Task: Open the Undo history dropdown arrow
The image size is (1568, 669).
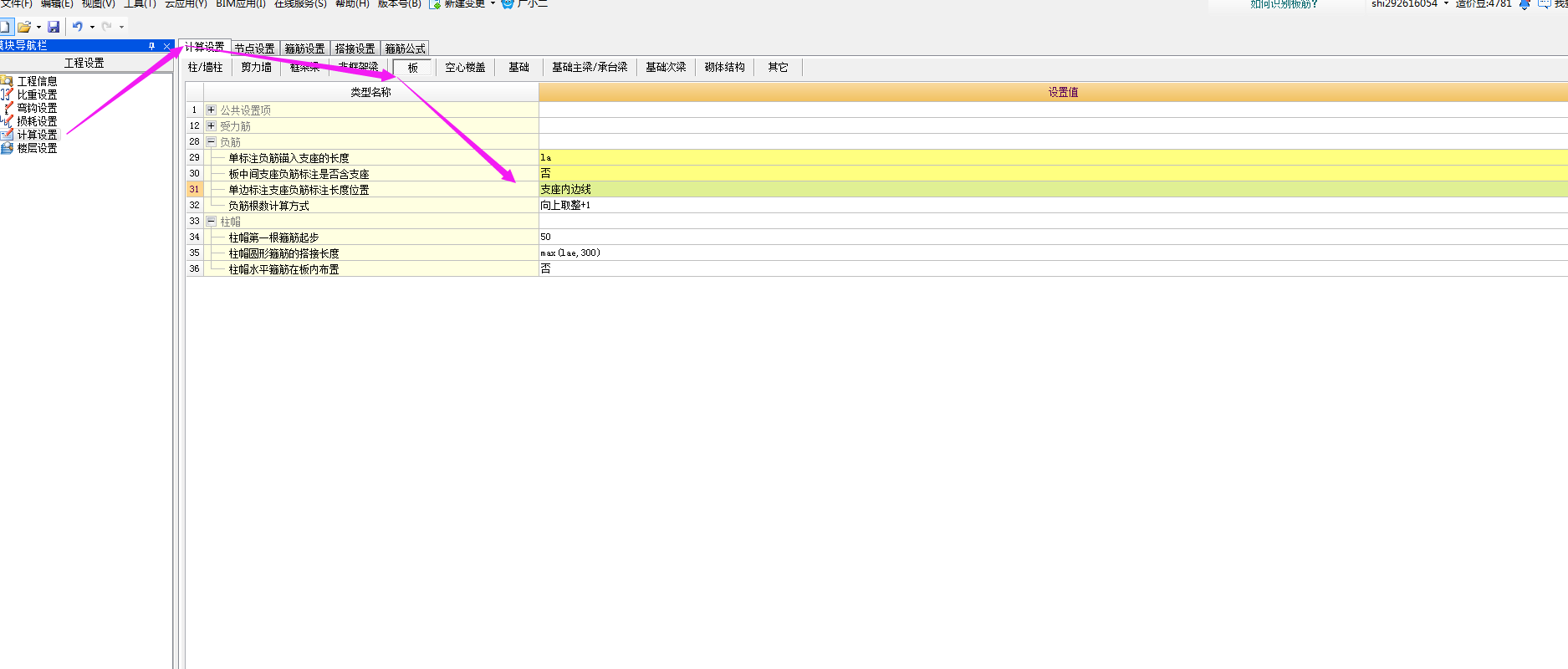Action: pyautogui.click(x=92, y=27)
